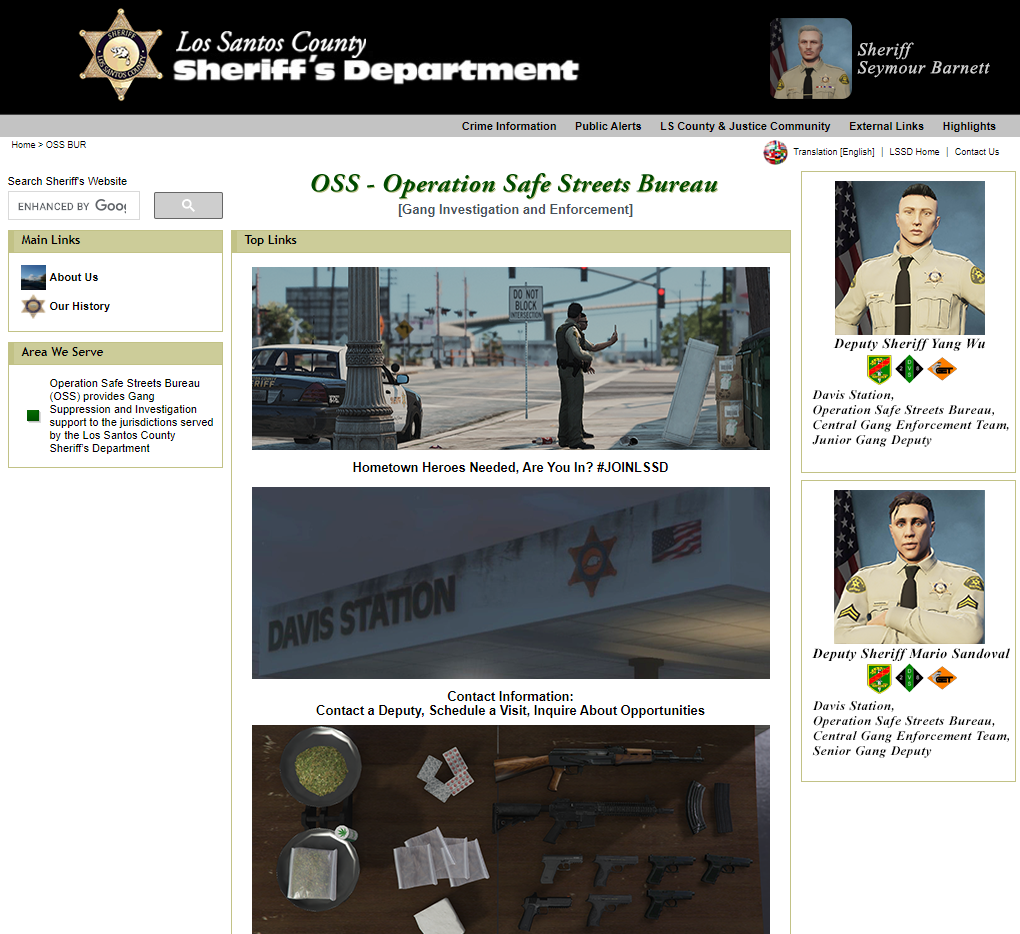This screenshot has height=934, width=1020.
Task: Open the Our History link
Action: (x=79, y=306)
